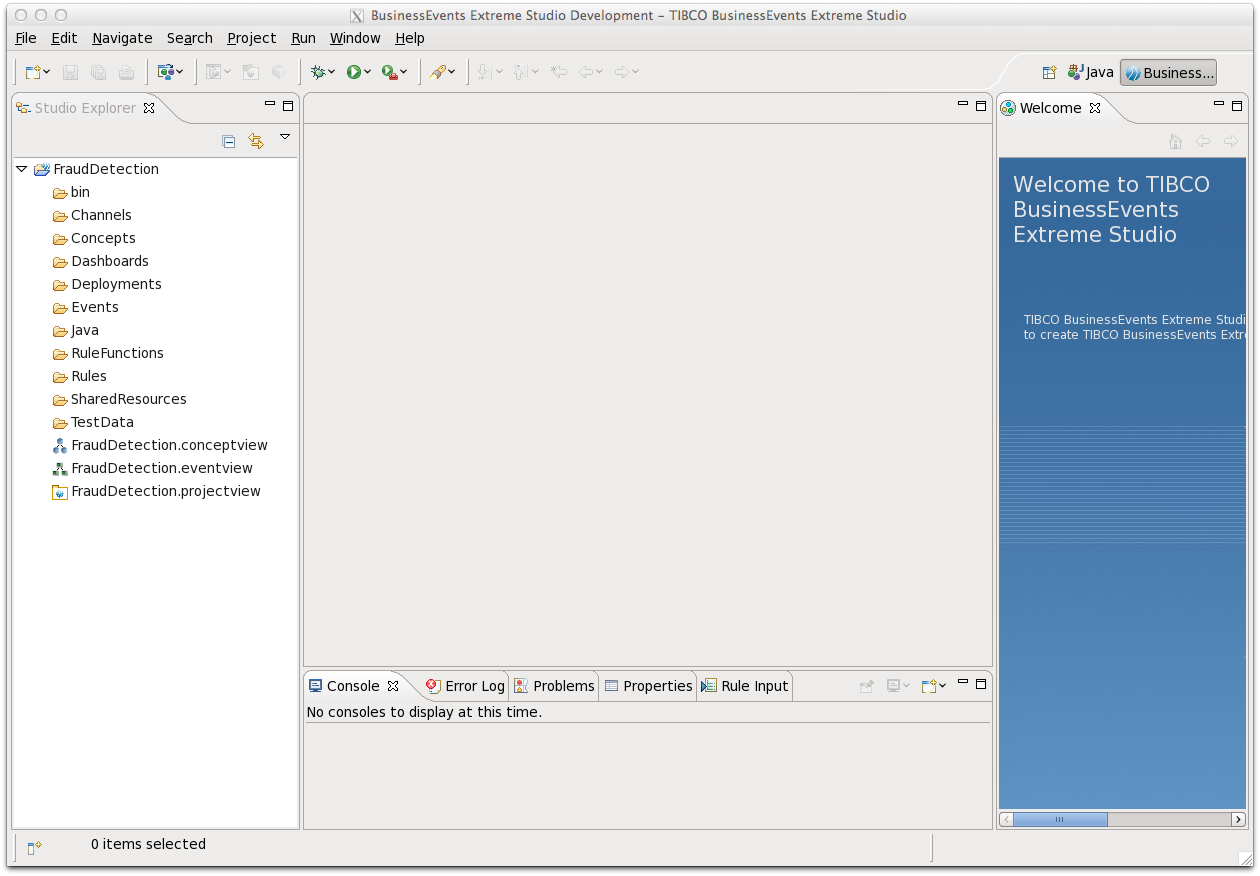The width and height of the screenshot is (1260, 876).
Task: Click the Debug bug icon
Action: [x=318, y=72]
